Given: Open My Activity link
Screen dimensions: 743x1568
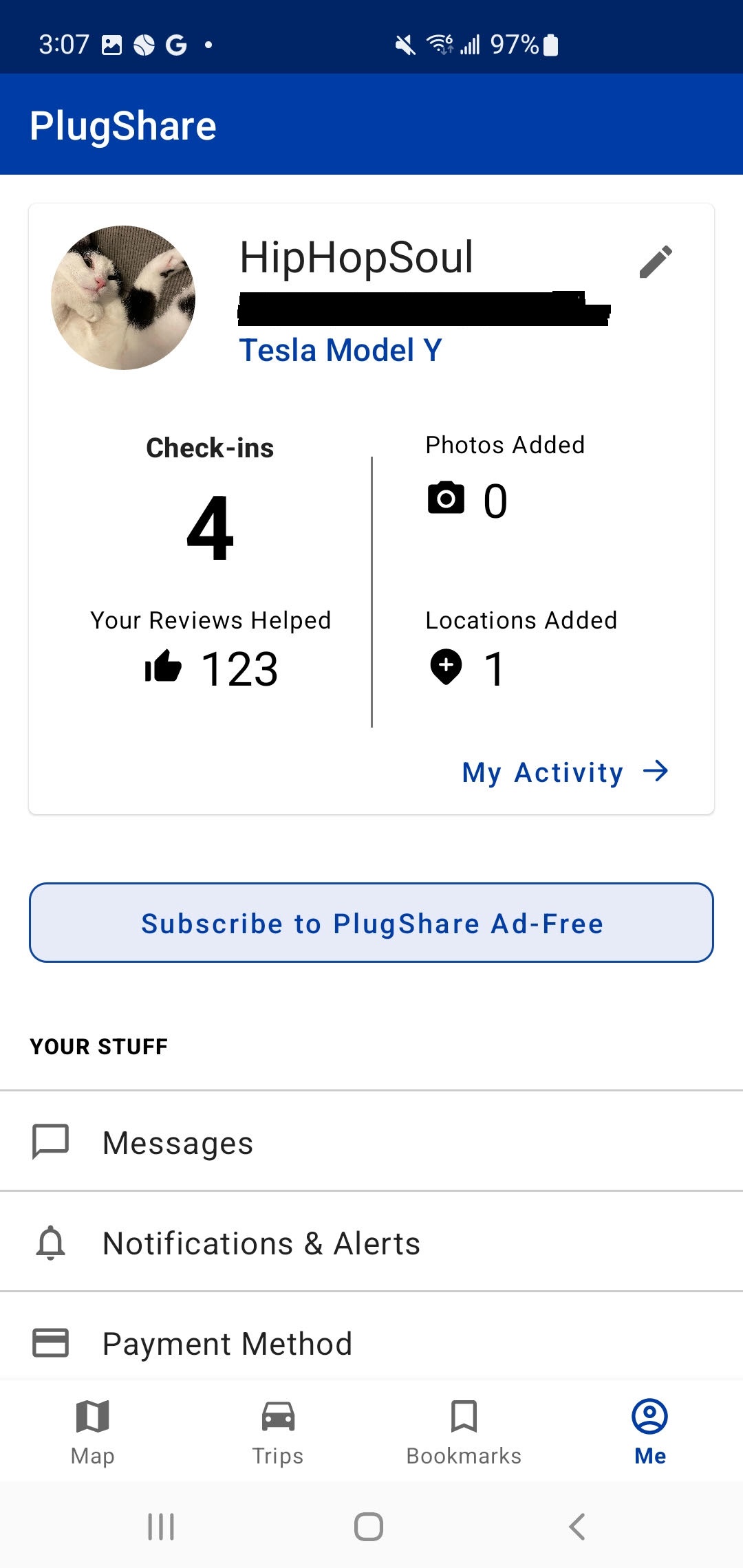Looking at the screenshot, I should pyautogui.click(x=542, y=772).
